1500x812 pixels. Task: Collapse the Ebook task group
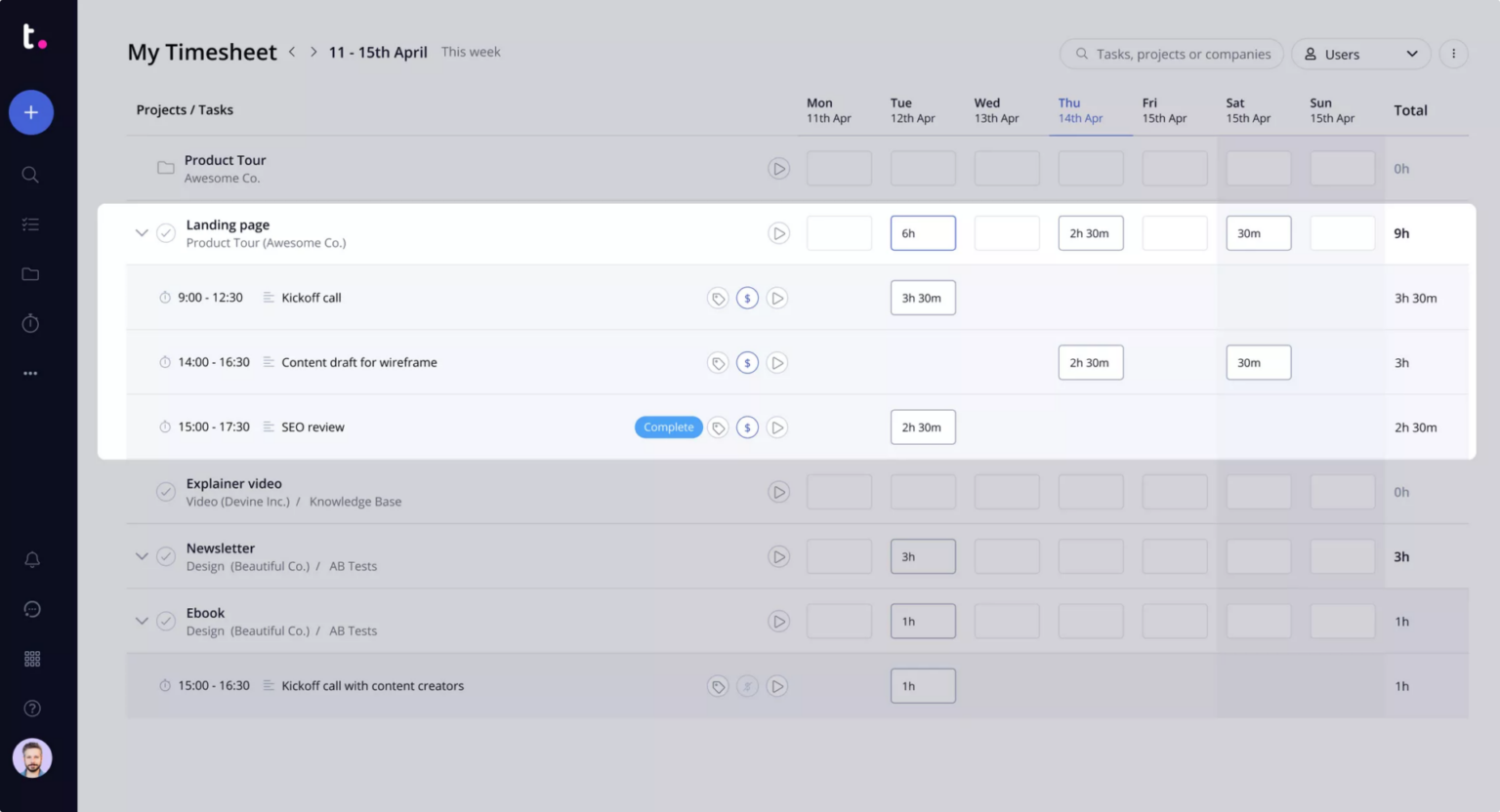(141, 621)
